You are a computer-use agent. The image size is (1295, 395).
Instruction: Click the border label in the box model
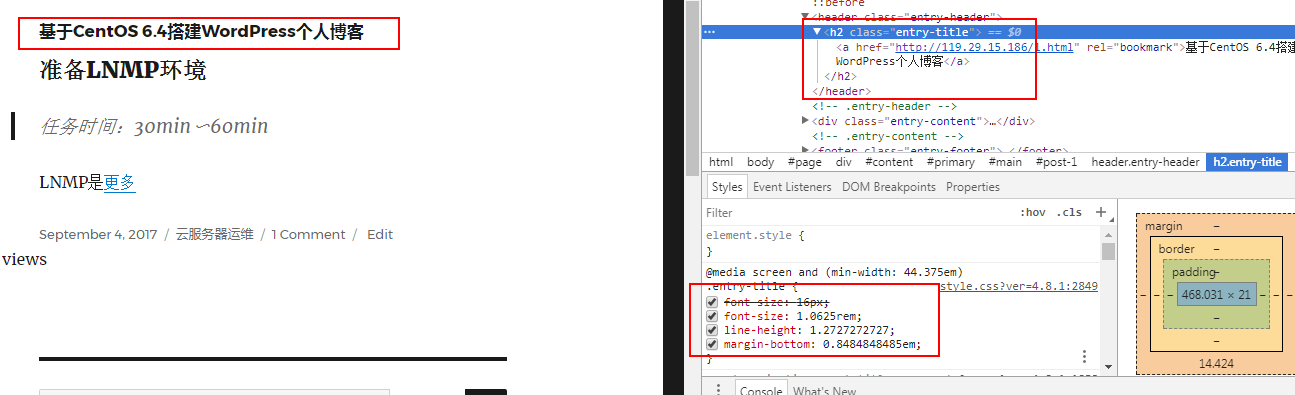point(1176,249)
